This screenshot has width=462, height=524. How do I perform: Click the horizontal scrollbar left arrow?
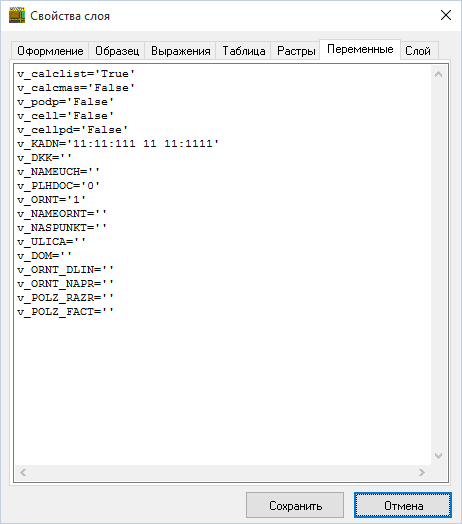pyautogui.click(x=23, y=472)
